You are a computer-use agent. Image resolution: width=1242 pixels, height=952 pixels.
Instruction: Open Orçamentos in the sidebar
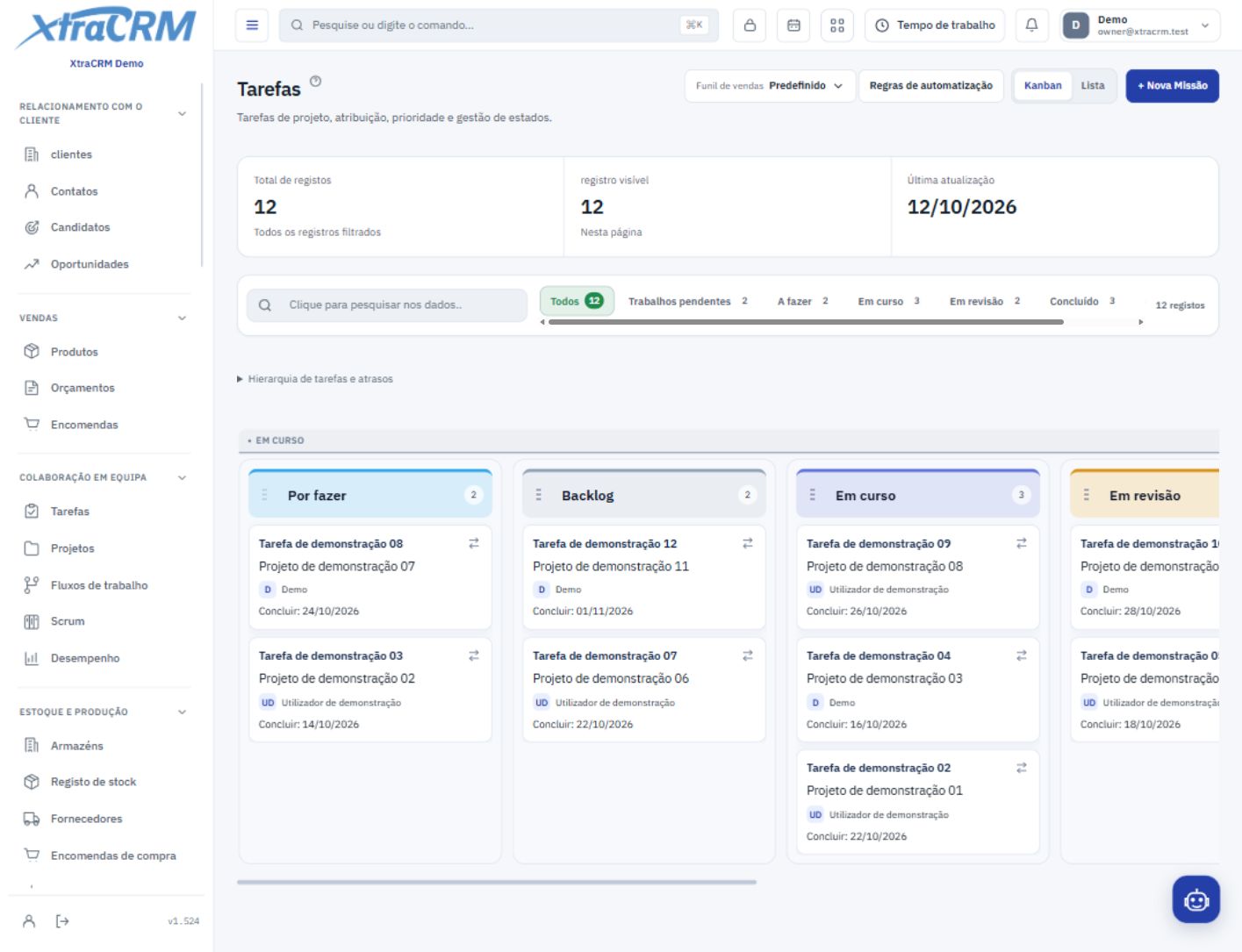105,388
